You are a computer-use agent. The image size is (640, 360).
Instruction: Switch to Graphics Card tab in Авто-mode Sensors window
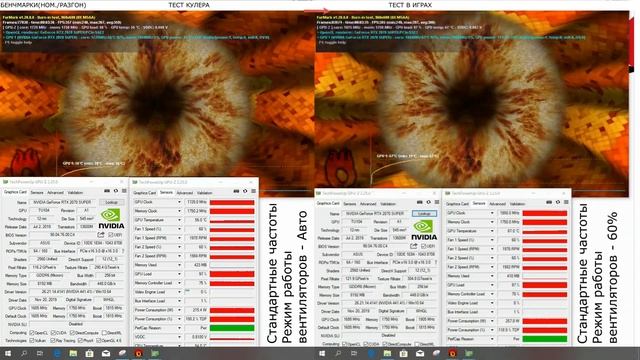click(x=145, y=193)
